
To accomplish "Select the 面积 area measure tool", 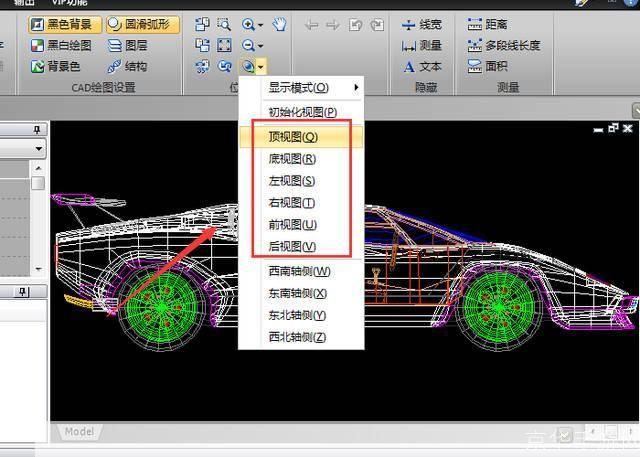I will click(487, 66).
